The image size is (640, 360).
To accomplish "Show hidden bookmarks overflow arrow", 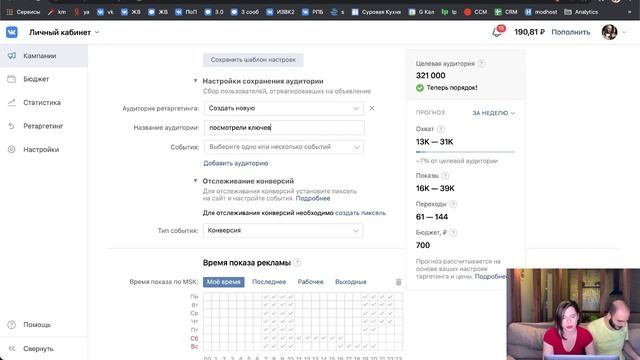I will pyautogui.click(x=629, y=12).
